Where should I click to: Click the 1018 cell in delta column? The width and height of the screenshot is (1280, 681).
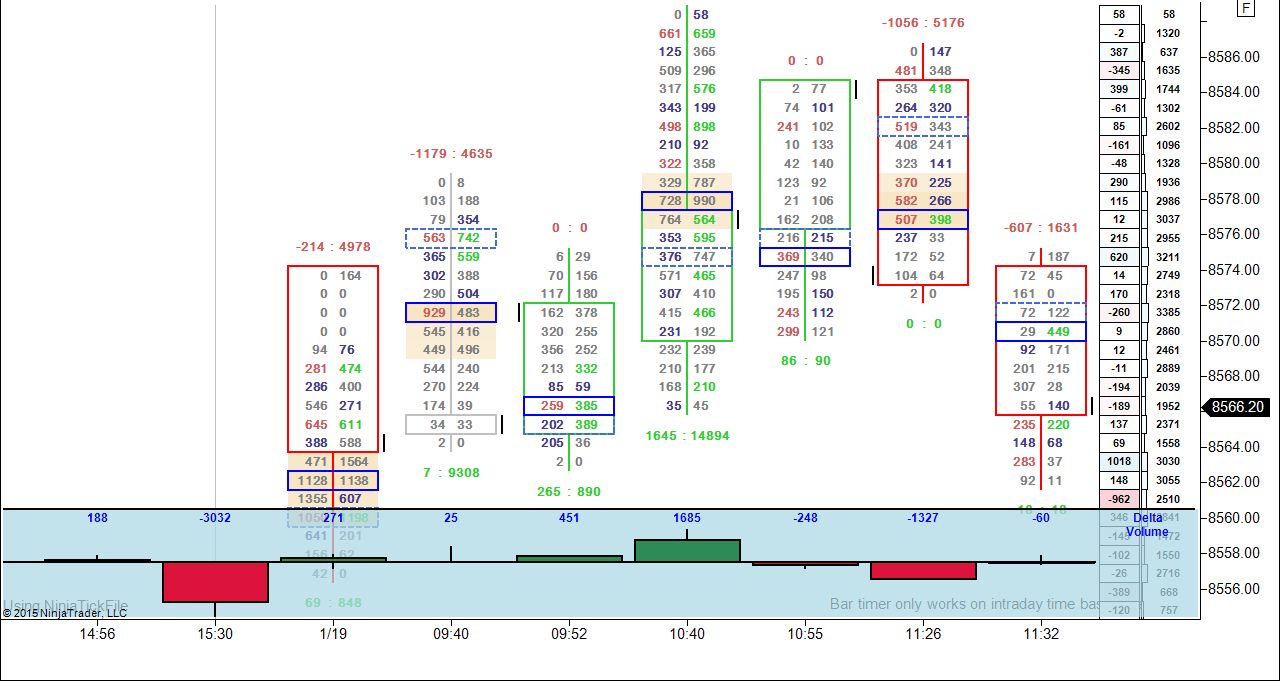[1119, 462]
